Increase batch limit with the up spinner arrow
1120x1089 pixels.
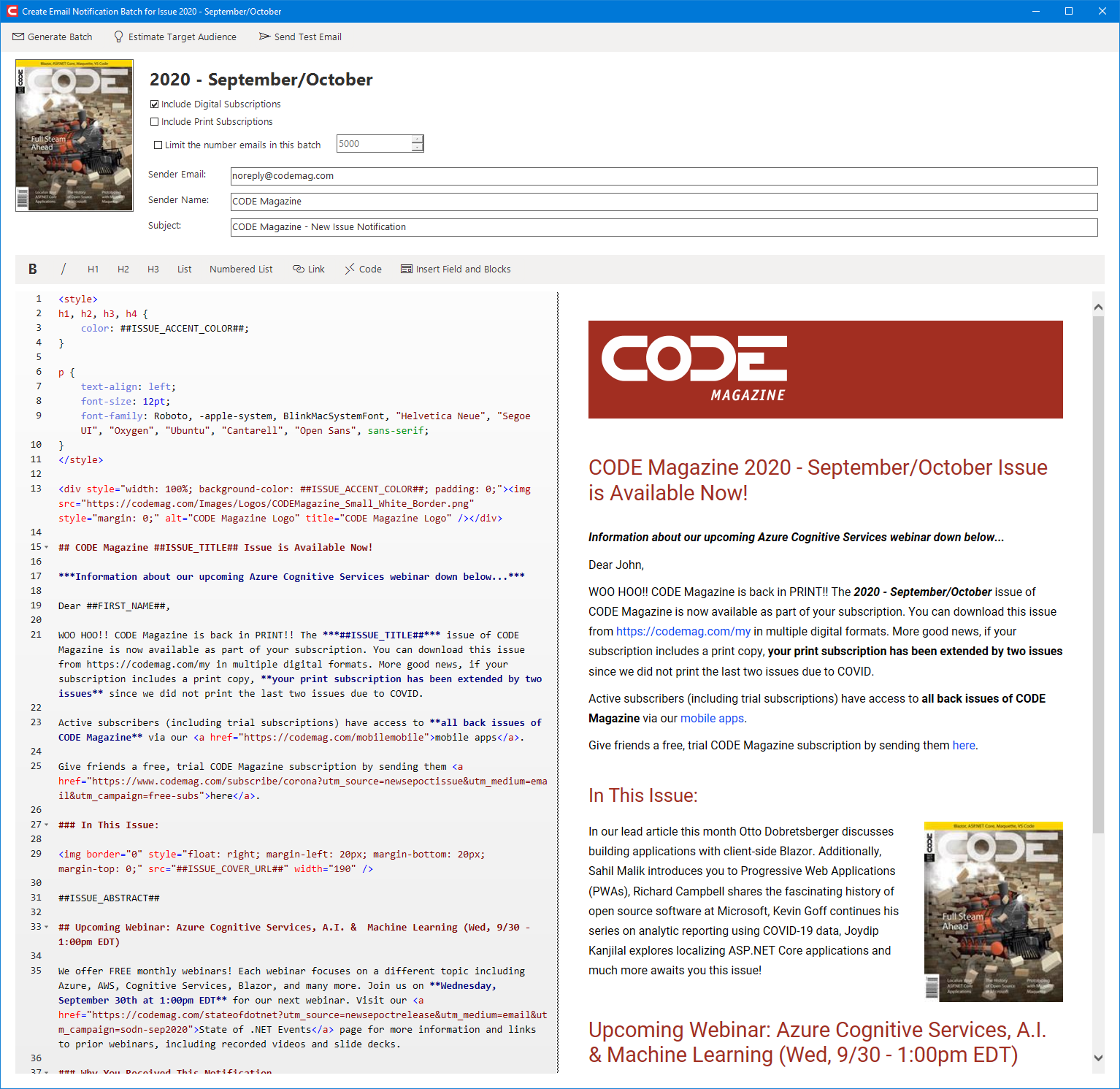coord(417,139)
